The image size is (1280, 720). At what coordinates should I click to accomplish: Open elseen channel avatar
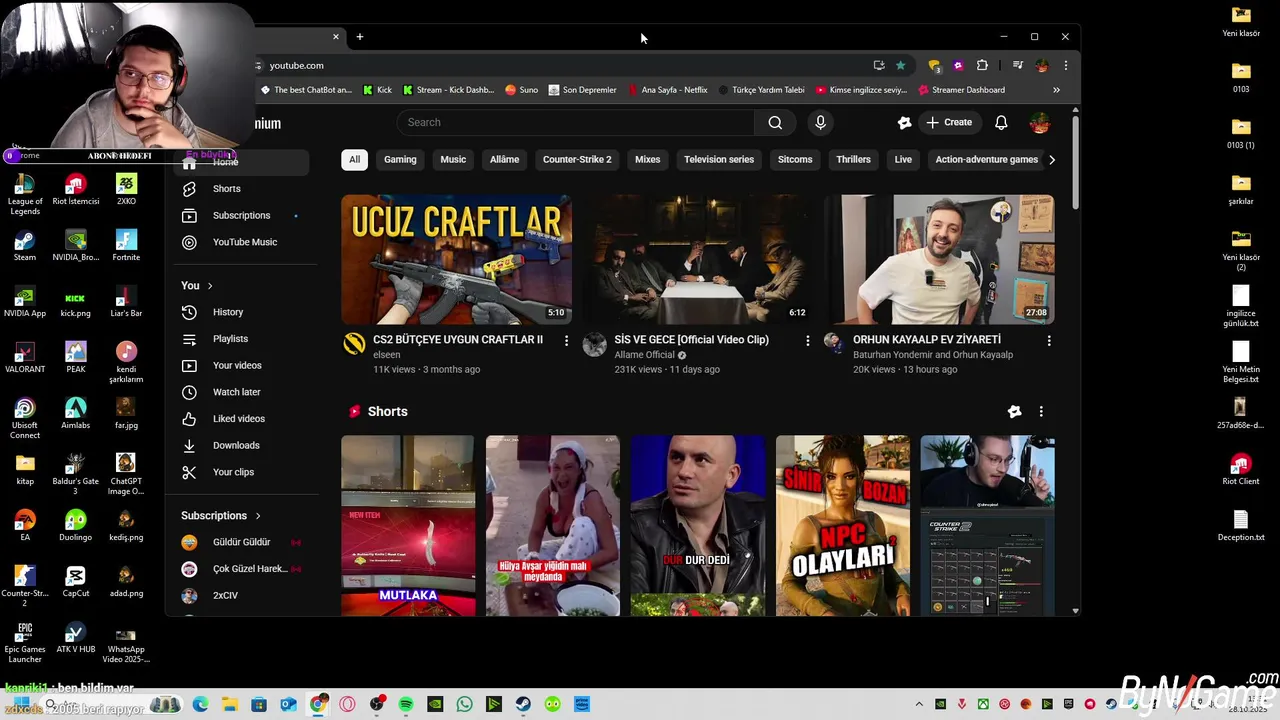354,344
